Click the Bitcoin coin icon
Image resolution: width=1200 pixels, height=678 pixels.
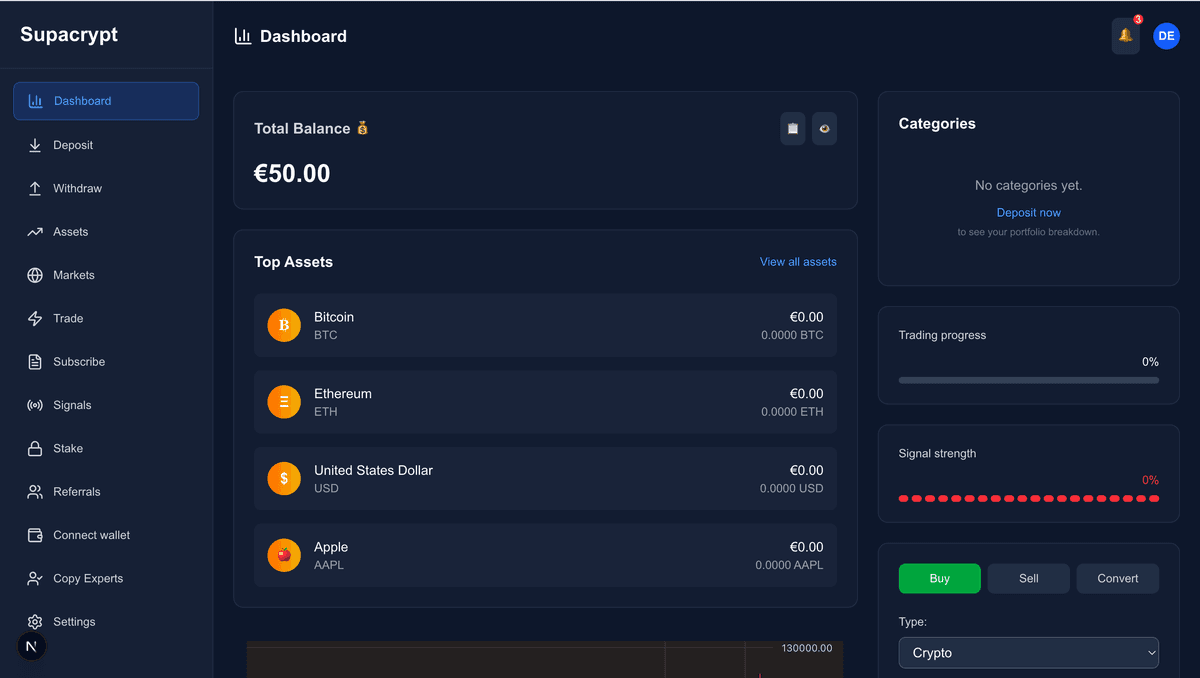click(x=284, y=325)
